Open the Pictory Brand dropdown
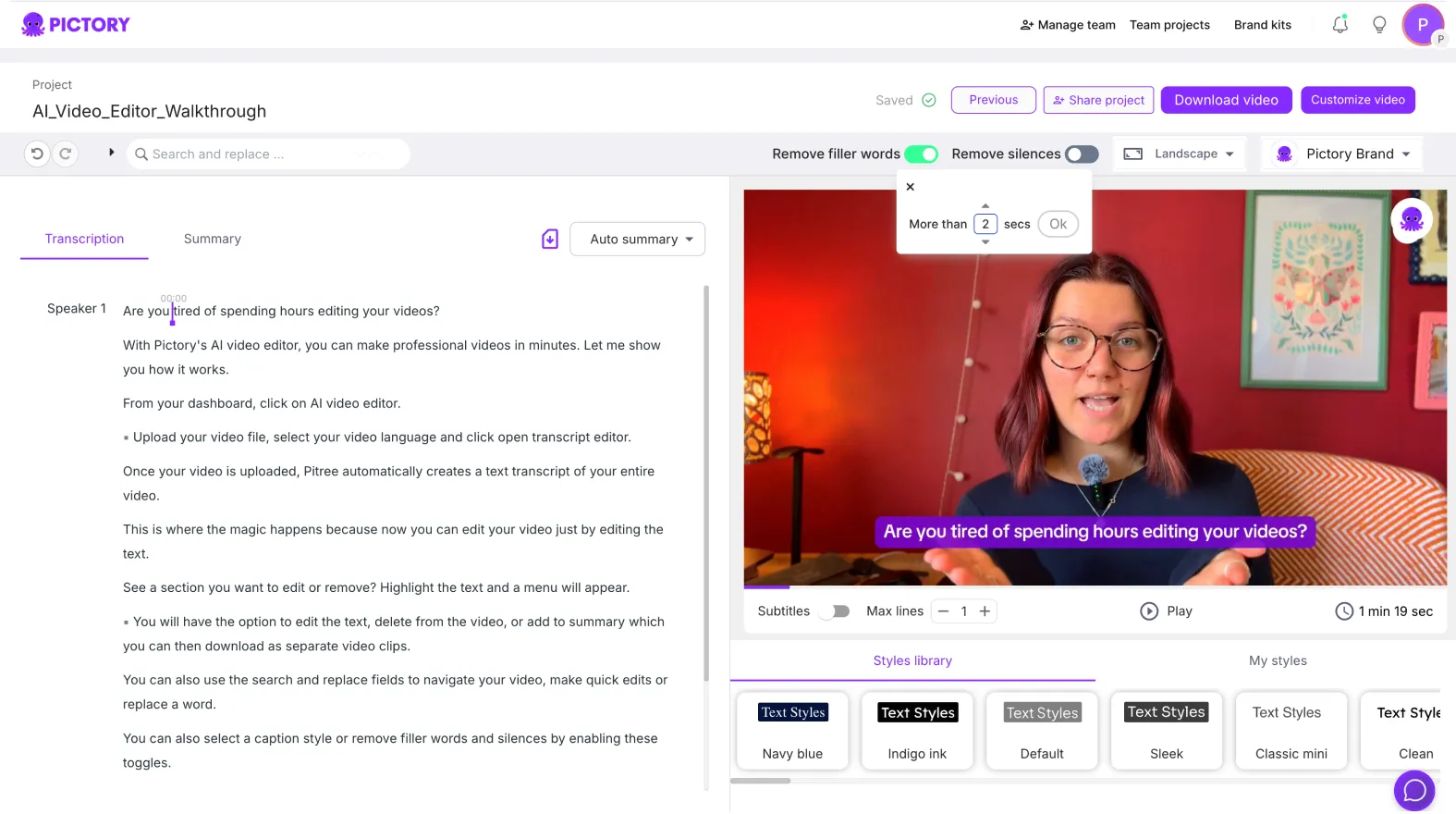This screenshot has width=1456, height=814. pyautogui.click(x=1342, y=154)
